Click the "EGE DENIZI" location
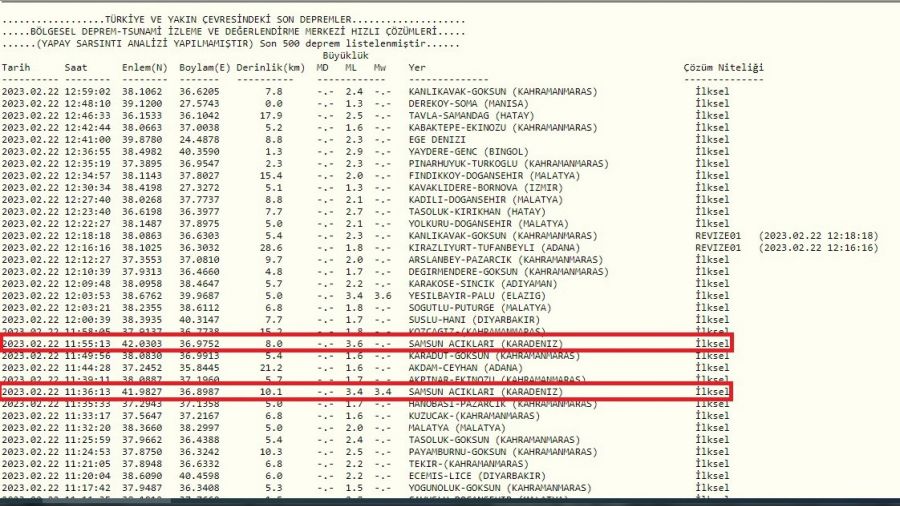Image resolution: width=900 pixels, height=506 pixels. 437,140
